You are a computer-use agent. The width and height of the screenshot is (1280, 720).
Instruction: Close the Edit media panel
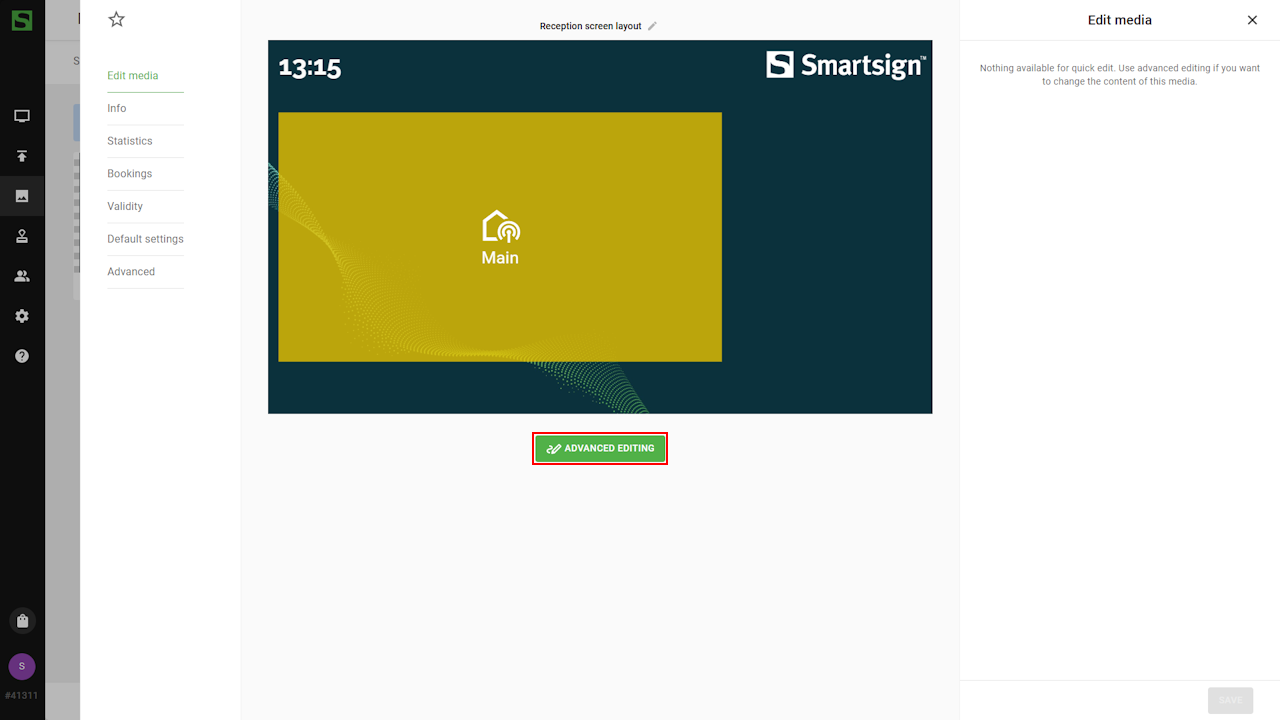[x=1252, y=20]
